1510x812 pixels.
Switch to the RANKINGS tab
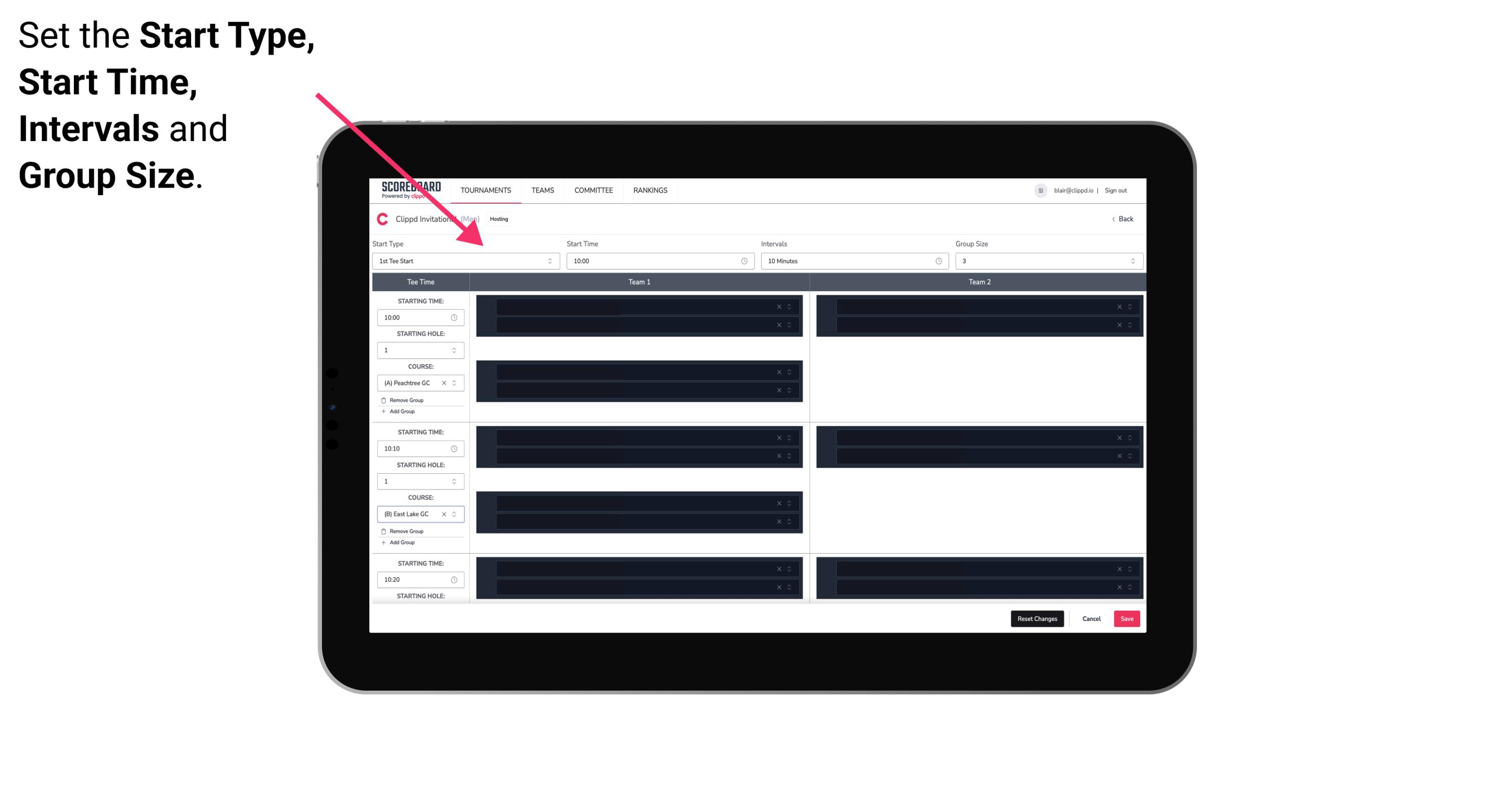(x=651, y=190)
